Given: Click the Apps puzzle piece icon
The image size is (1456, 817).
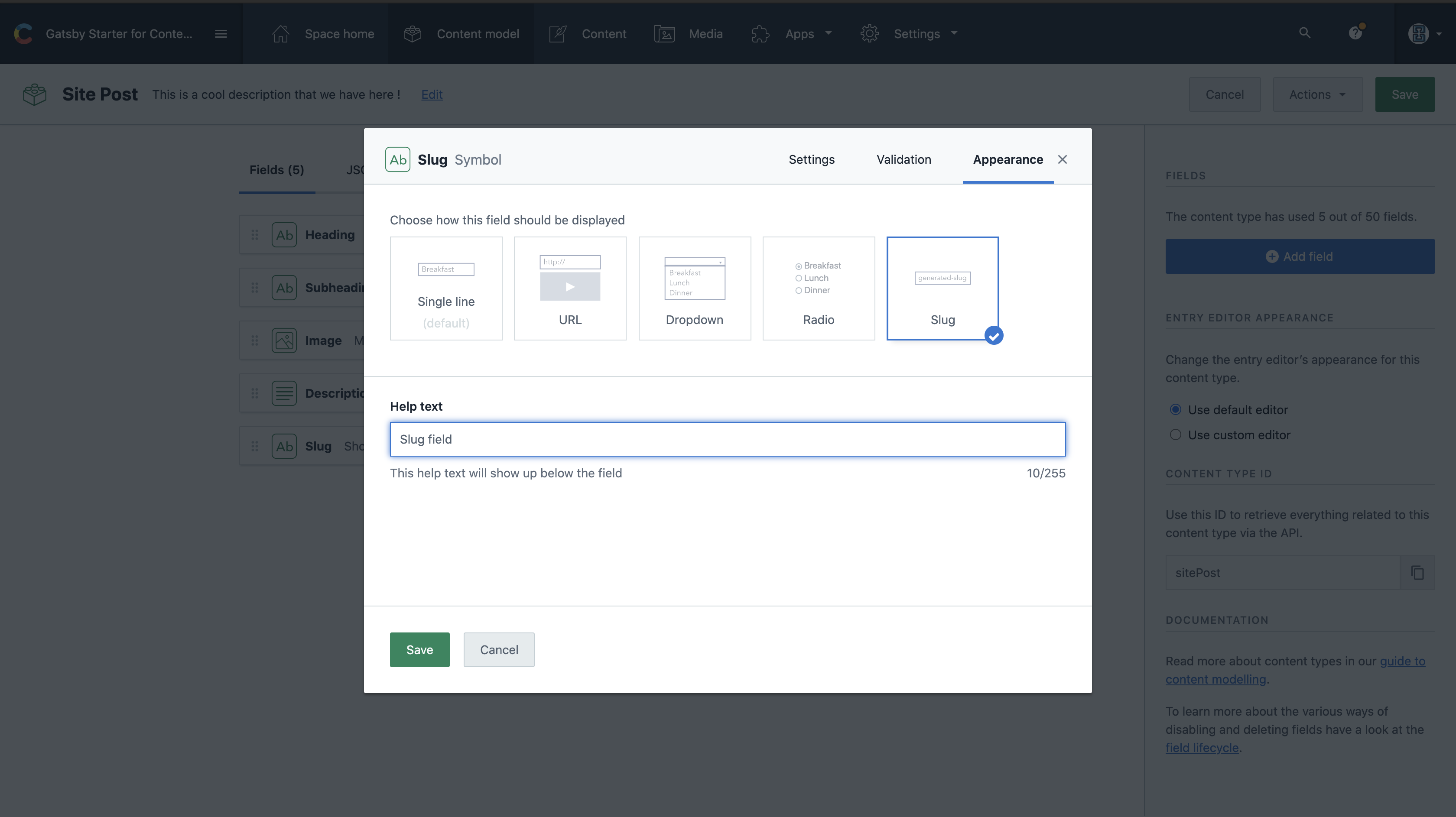Looking at the screenshot, I should pyautogui.click(x=760, y=34).
